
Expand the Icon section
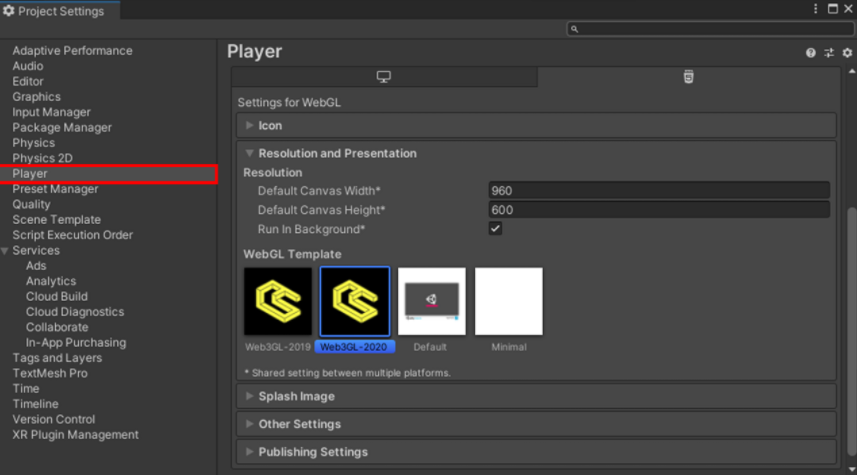coord(536,126)
